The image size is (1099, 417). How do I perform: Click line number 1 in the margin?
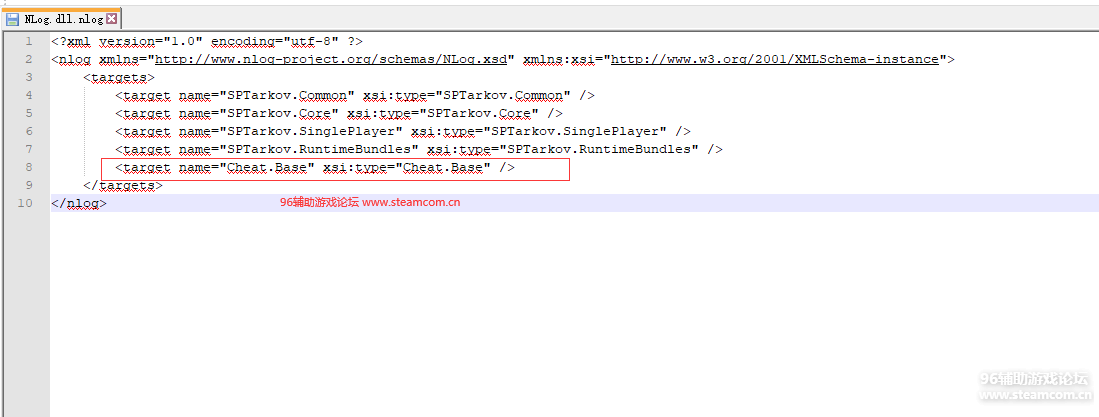(28, 41)
